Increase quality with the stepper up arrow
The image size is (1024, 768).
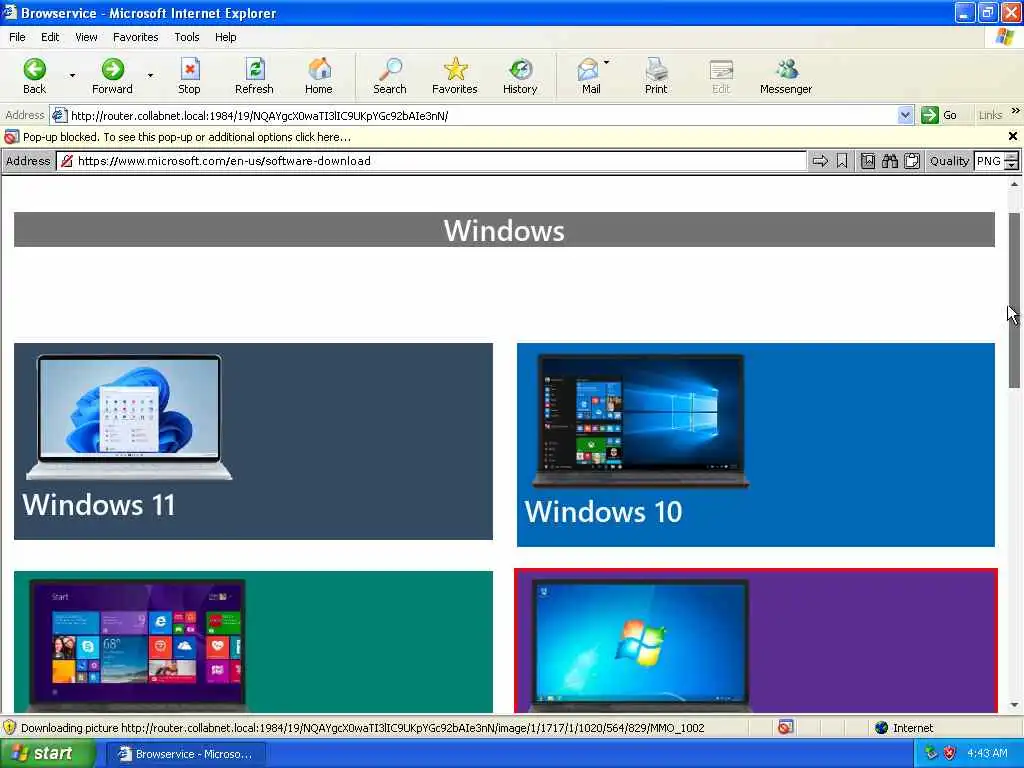[x=1012, y=157]
